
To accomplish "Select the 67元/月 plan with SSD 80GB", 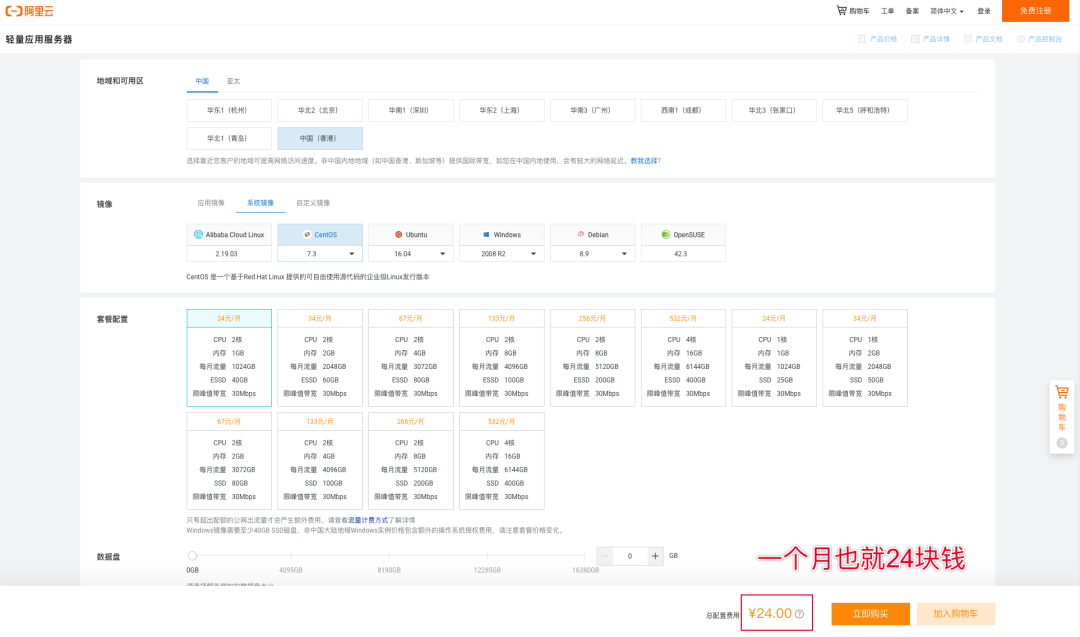I will (229, 461).
